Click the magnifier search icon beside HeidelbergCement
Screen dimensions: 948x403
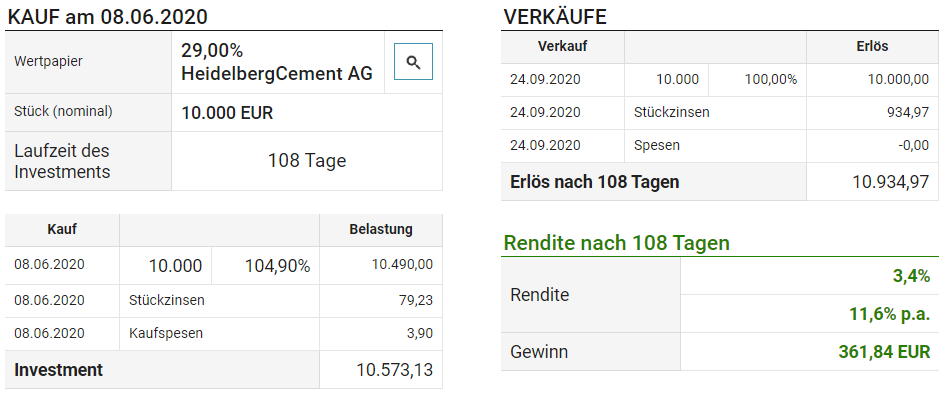413,62
